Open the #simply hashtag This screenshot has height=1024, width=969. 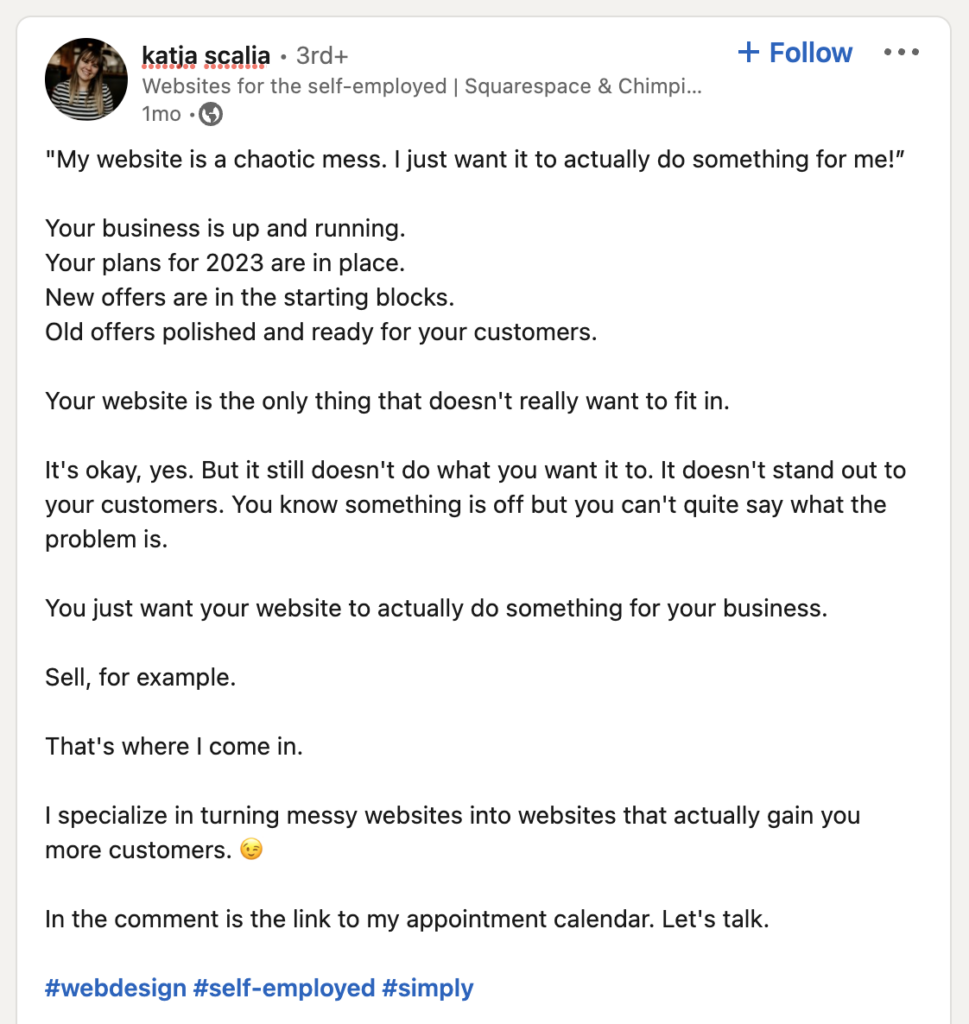[428, 987]
